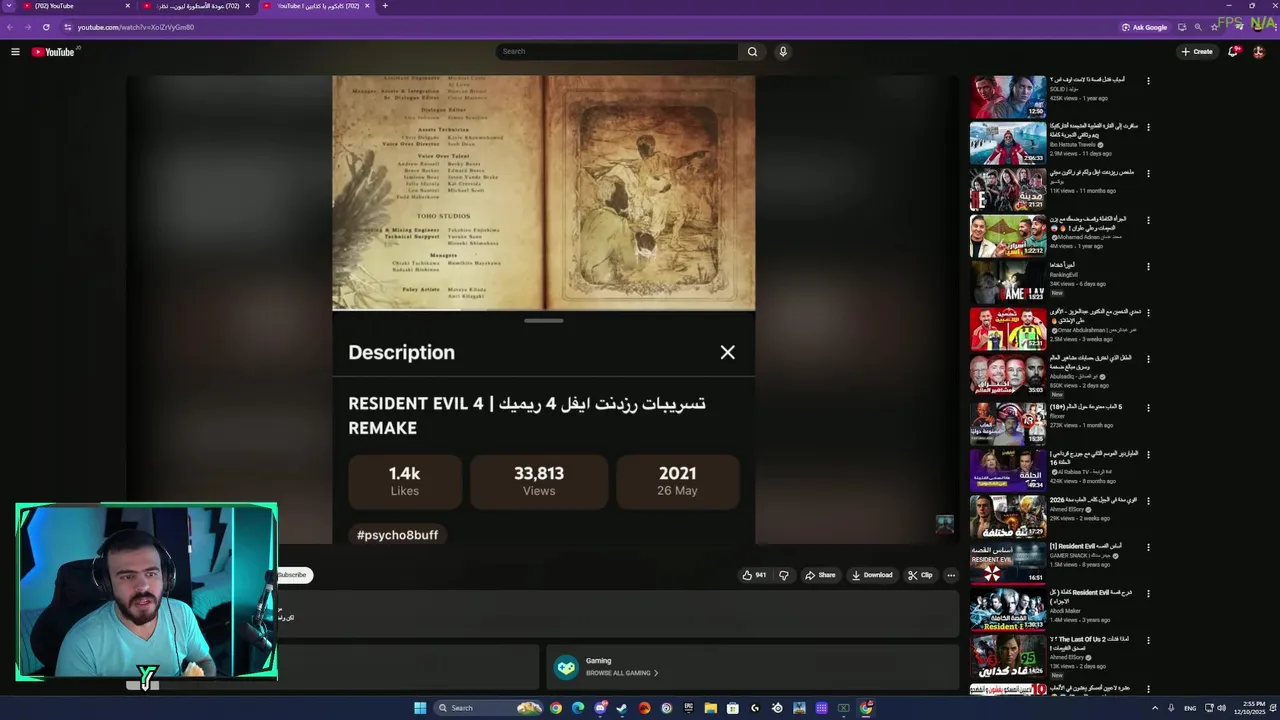Open YouTube notifications bell
This screenshot has height=720, width=1280.
1233,52
